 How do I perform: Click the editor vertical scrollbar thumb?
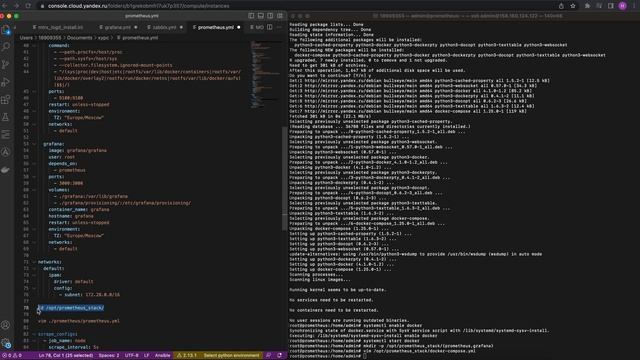[x=284, y=179]
